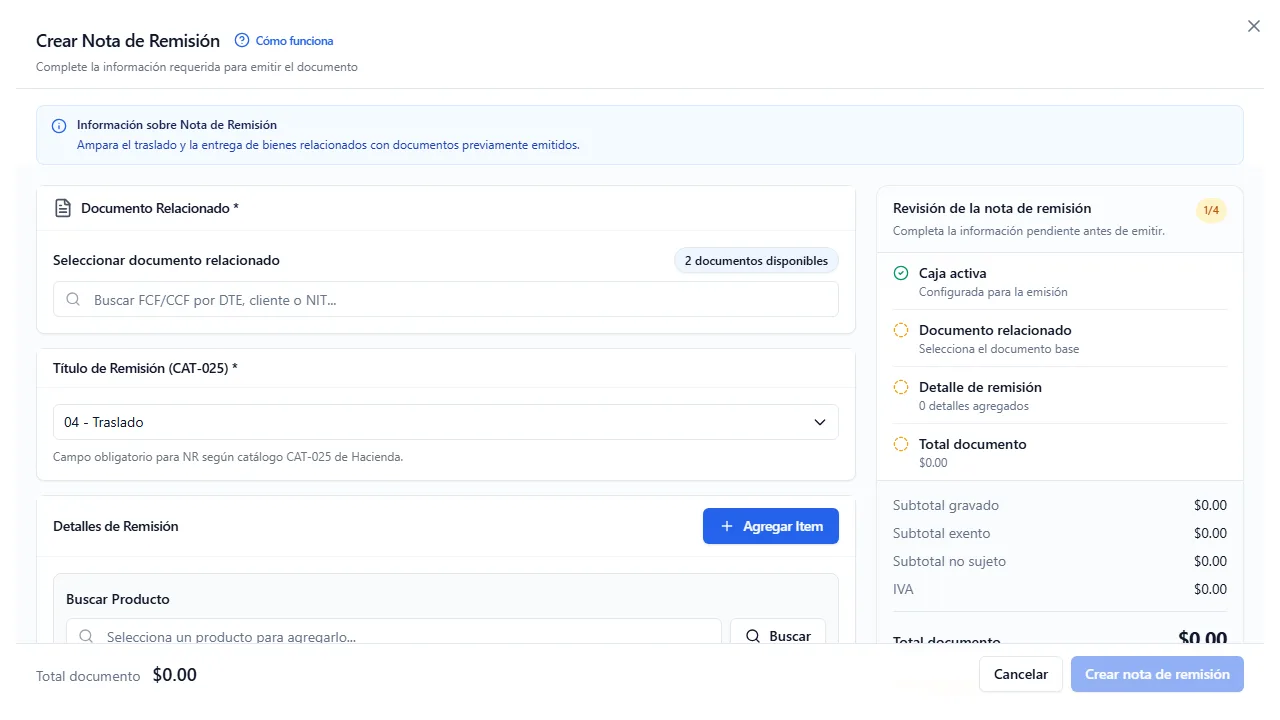1280x720 pixels.
Task: Click Crear nota de remisión button
Action: point(1157,674)
